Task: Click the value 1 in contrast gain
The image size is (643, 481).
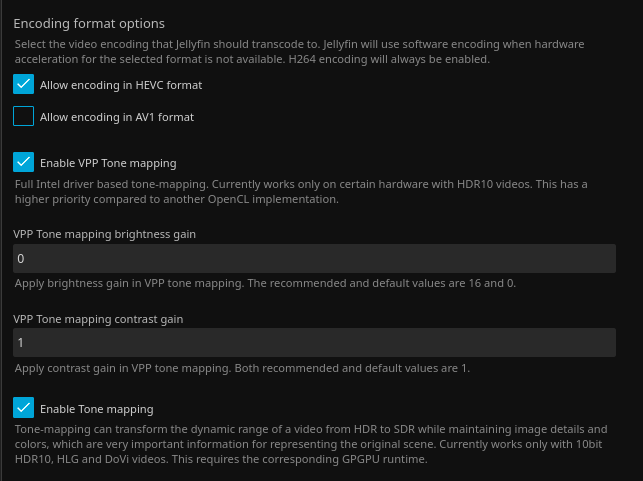Action: pos(21,343)
